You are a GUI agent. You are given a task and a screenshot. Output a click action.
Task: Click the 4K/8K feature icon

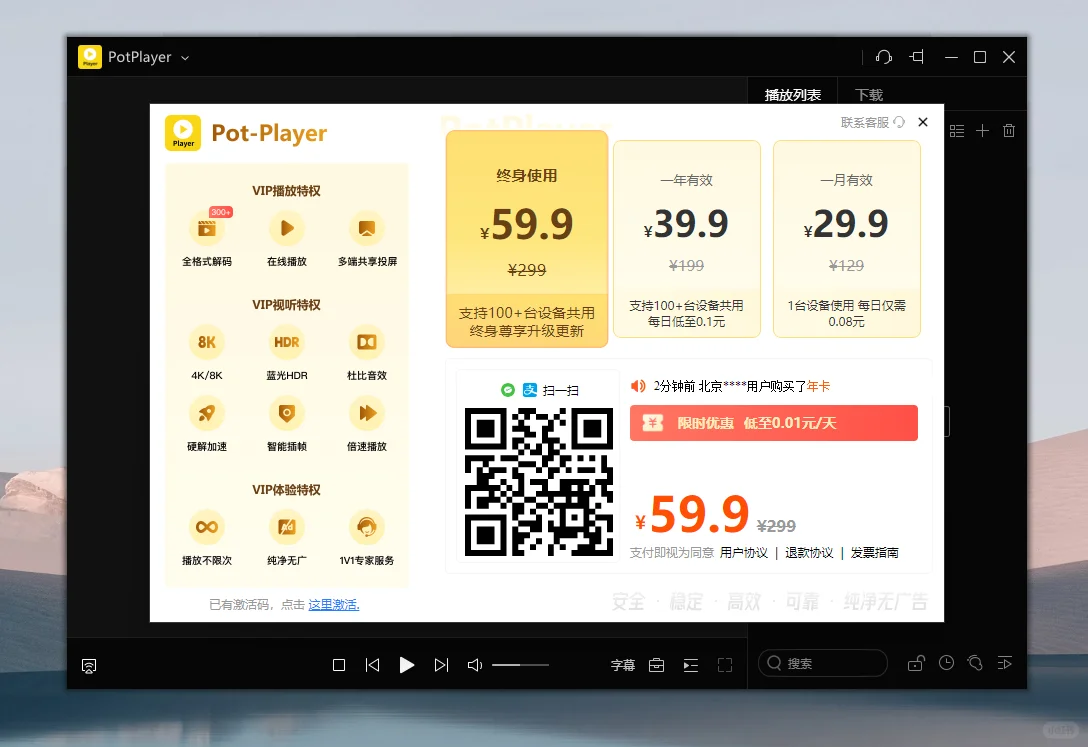click(x=207, y=343)
